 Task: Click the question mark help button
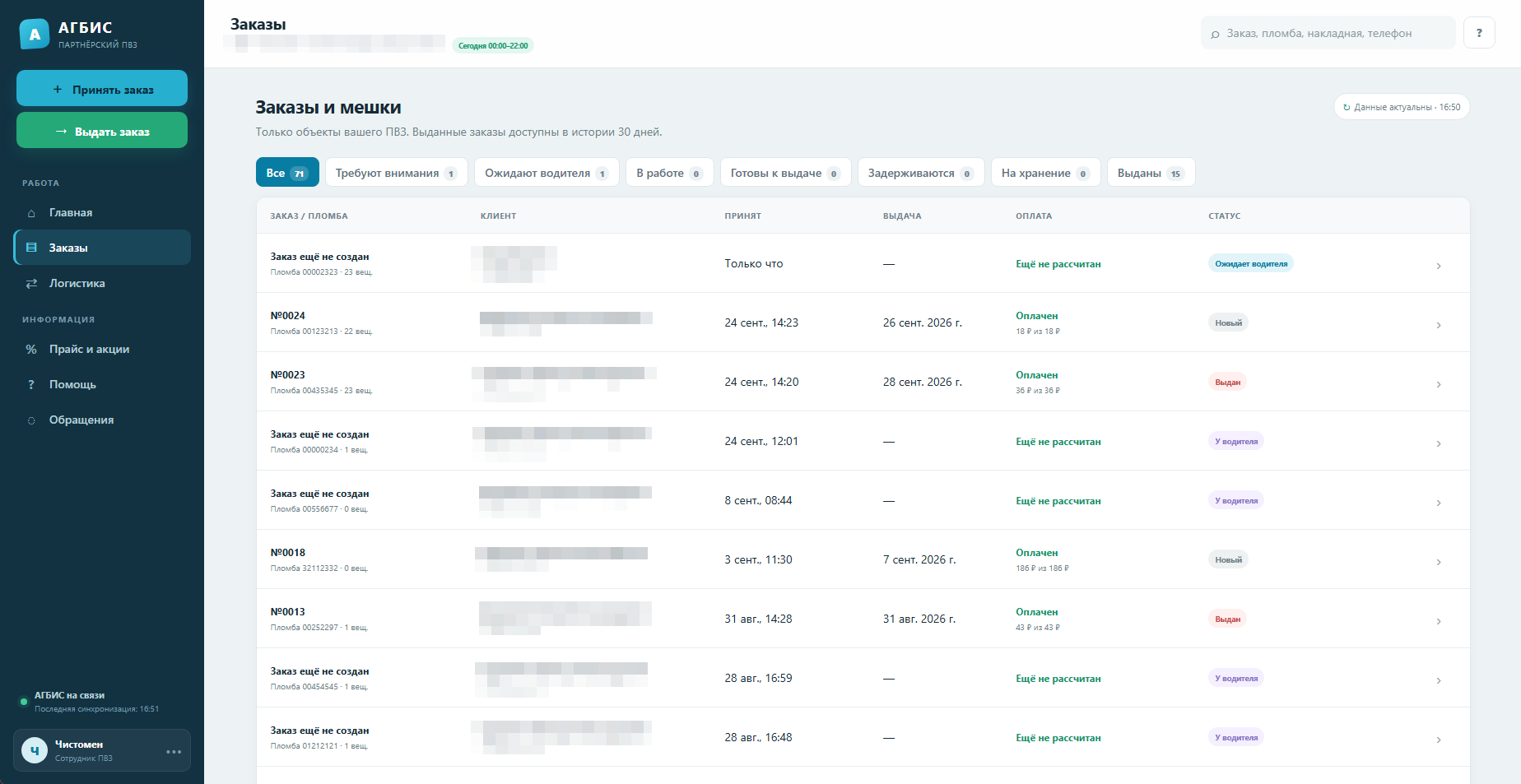[x=1479, y=33]
